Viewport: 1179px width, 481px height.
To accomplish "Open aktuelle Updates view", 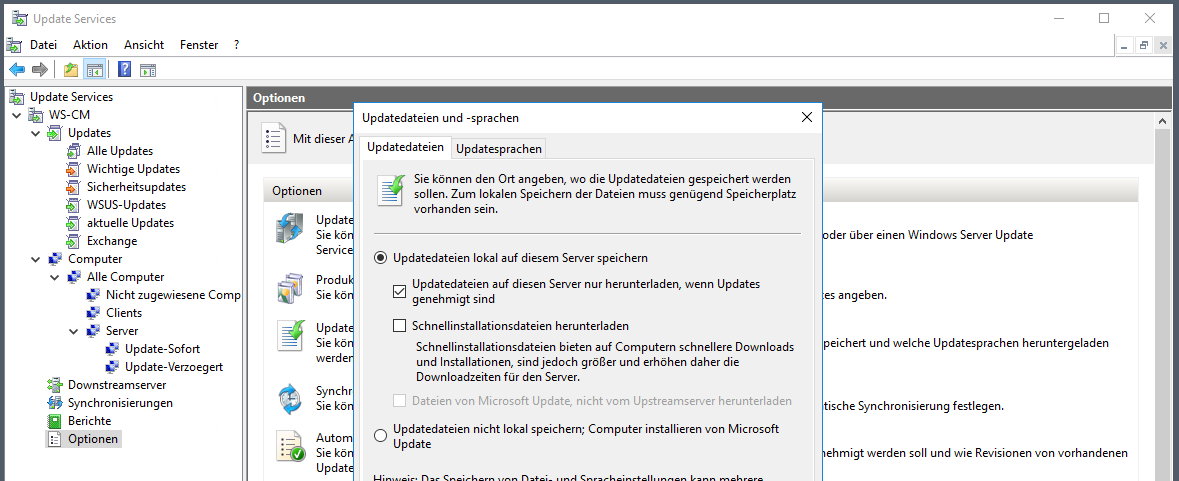I will pyautogui.click(x=130, y=223).
